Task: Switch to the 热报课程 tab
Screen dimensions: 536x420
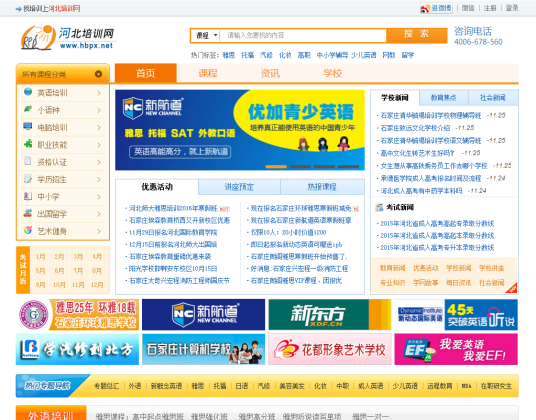Action: (x=322, y=187)
